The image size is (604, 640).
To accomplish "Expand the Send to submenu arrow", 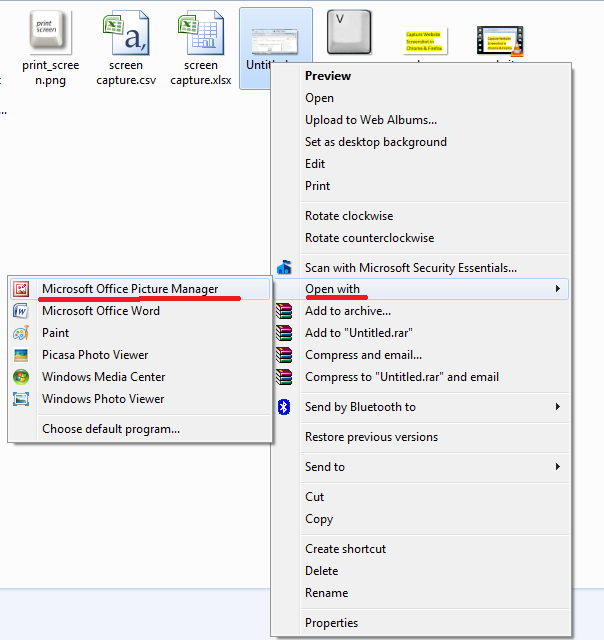I will point(557,467).
